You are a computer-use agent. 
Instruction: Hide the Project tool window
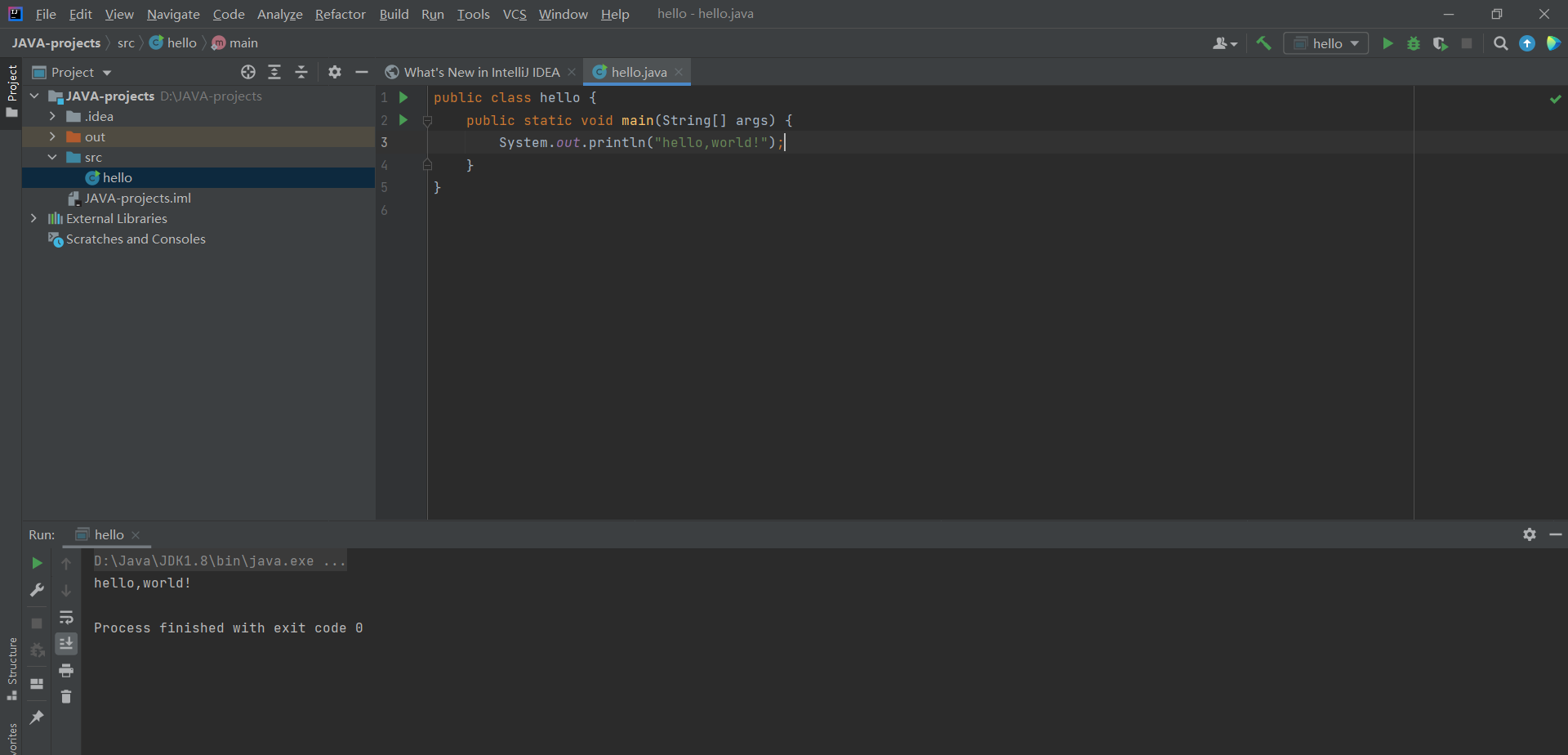362,72
